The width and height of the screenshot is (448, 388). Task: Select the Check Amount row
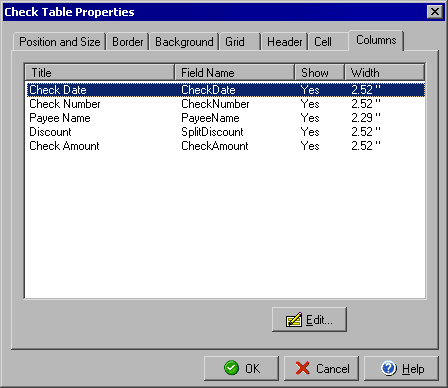click(226, 146)
